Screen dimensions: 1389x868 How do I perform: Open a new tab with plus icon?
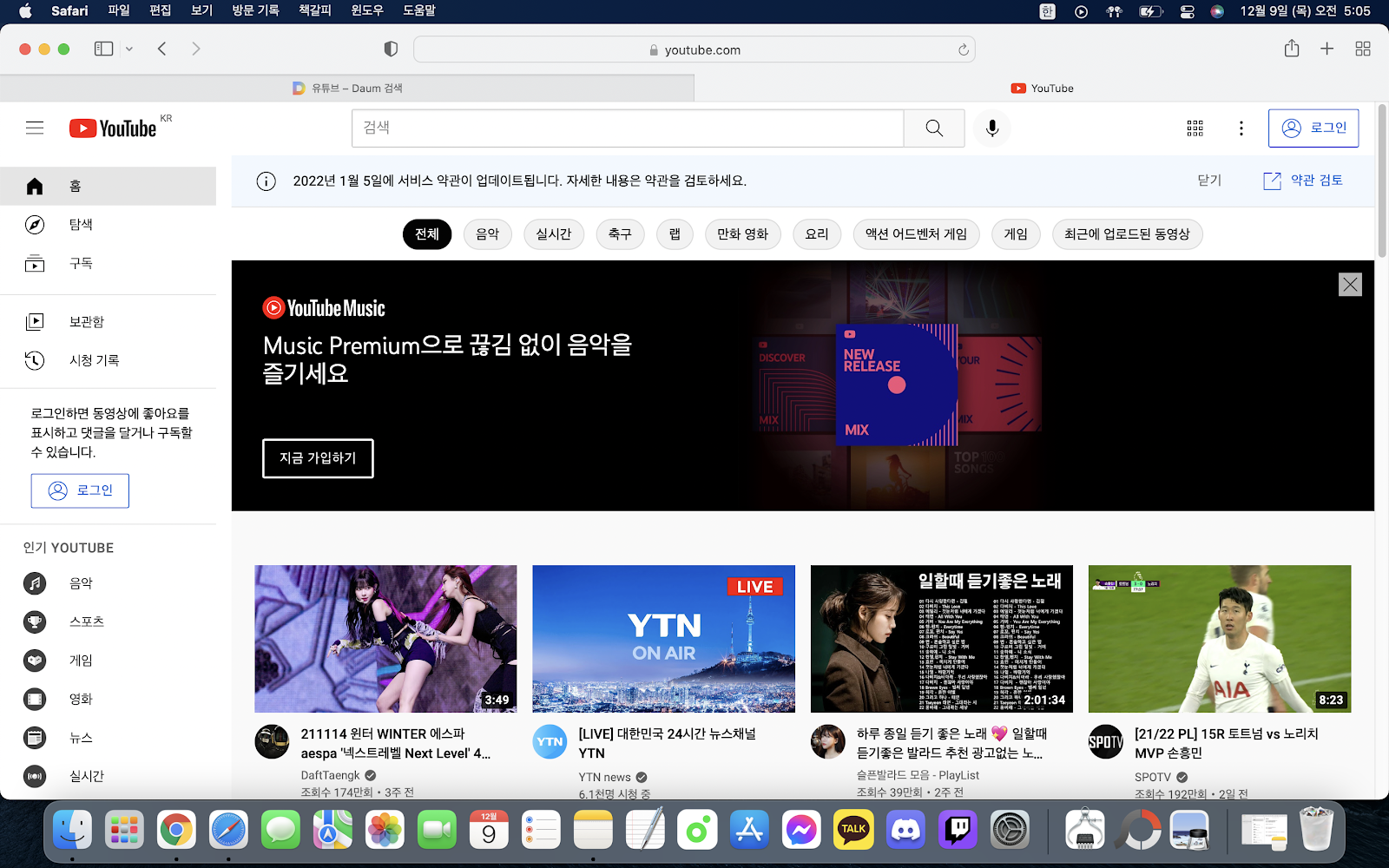tap(1327, 49)
